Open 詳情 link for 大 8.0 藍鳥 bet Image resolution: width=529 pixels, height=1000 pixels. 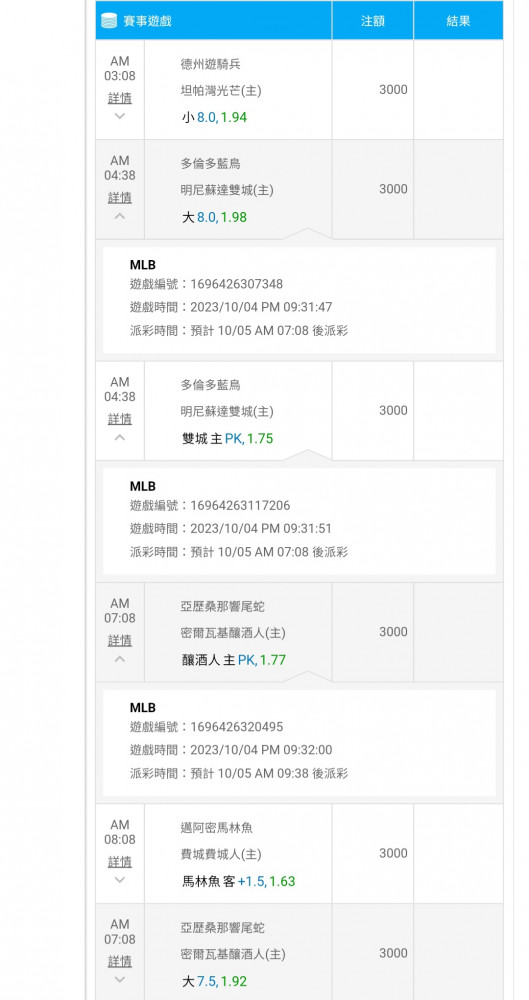pos(119,198)
